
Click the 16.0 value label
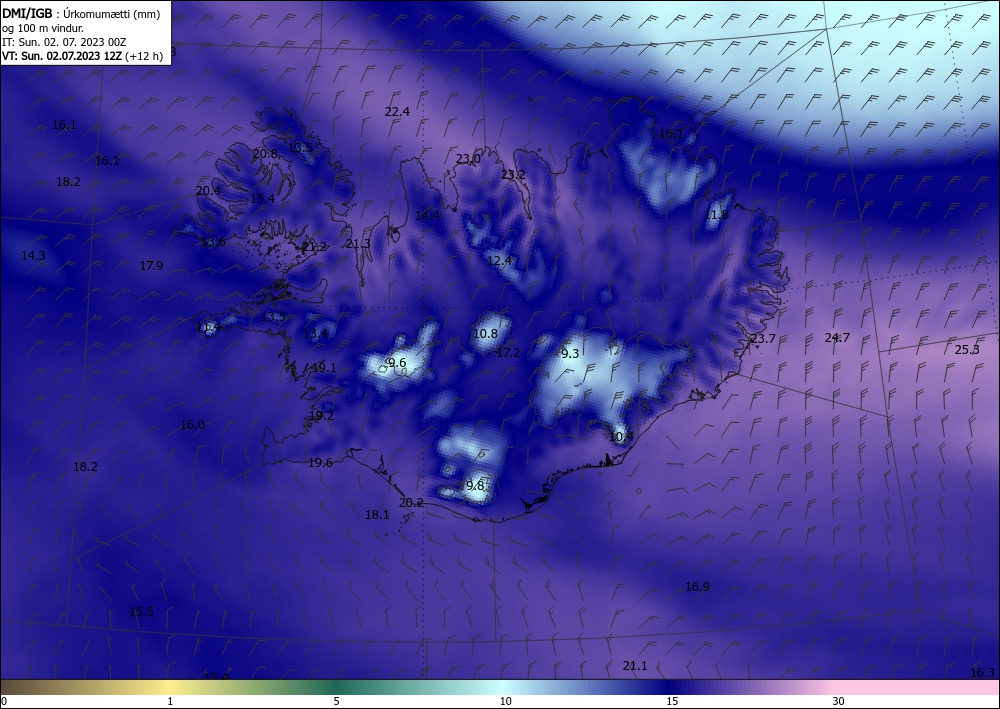tap(192, 425)
